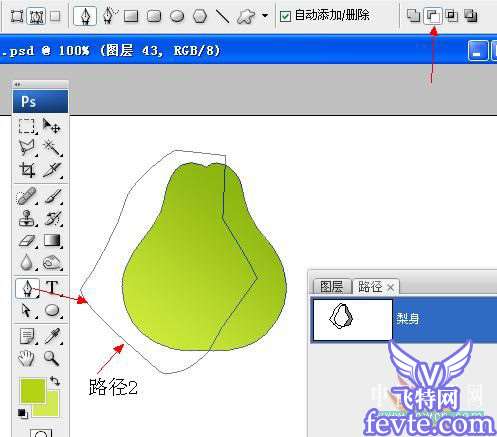Click the Ps logo at toolbox top
This screenshot has height=437, width=497.
40,101
